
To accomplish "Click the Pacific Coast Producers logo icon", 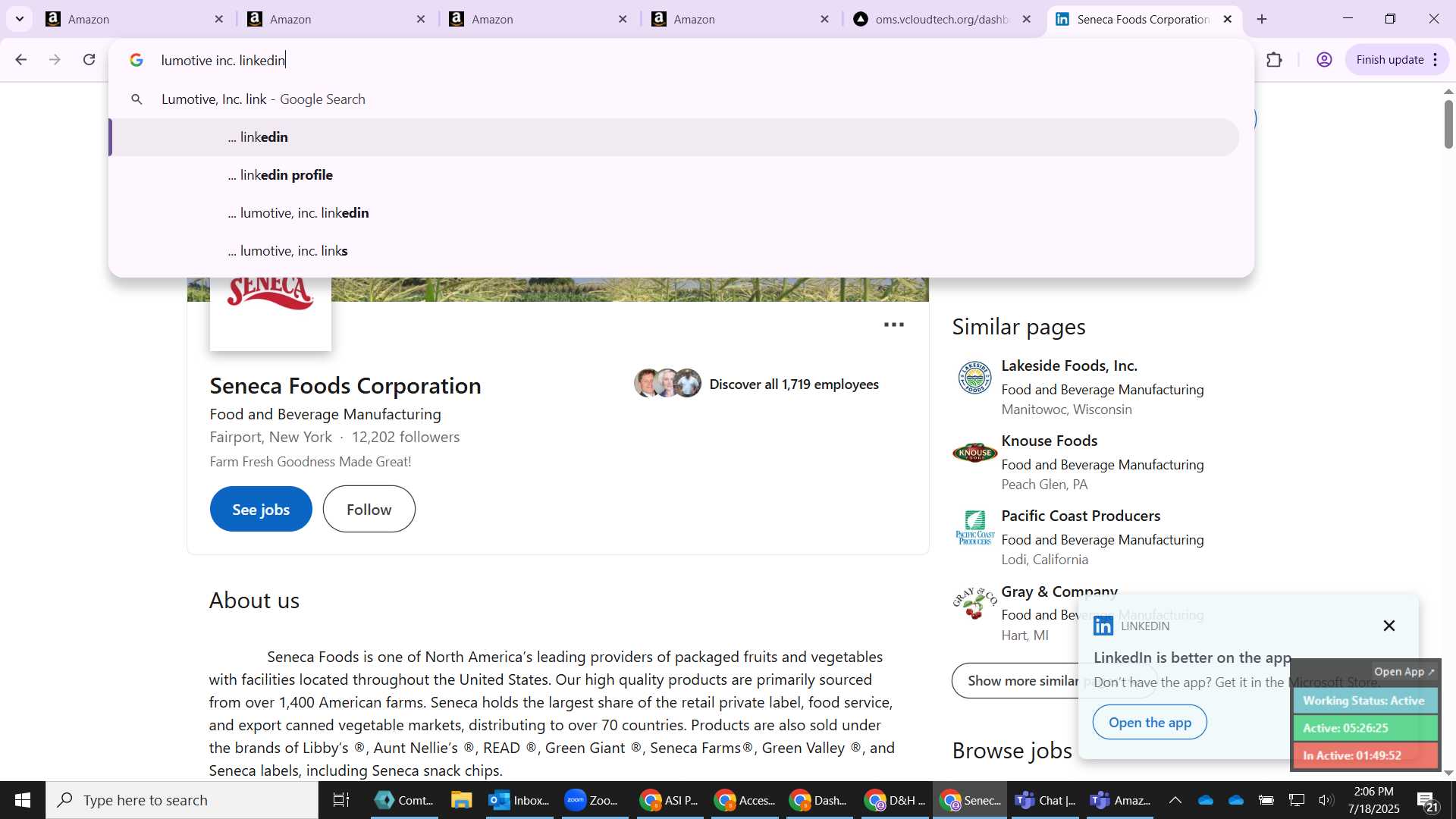I will pyautogui.click(x=974, y=527).
